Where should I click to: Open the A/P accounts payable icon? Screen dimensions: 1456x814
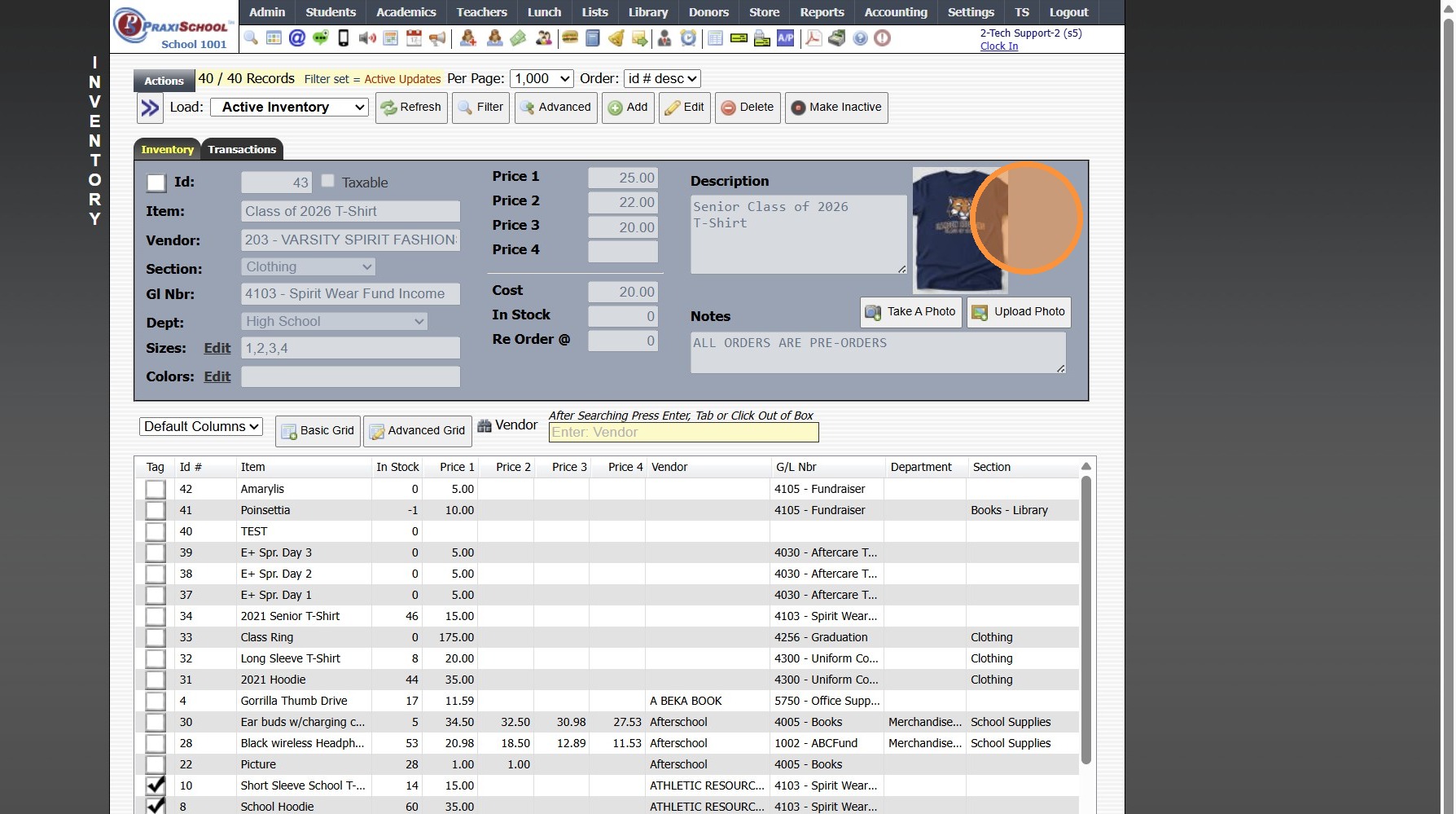tap(785, 38)
